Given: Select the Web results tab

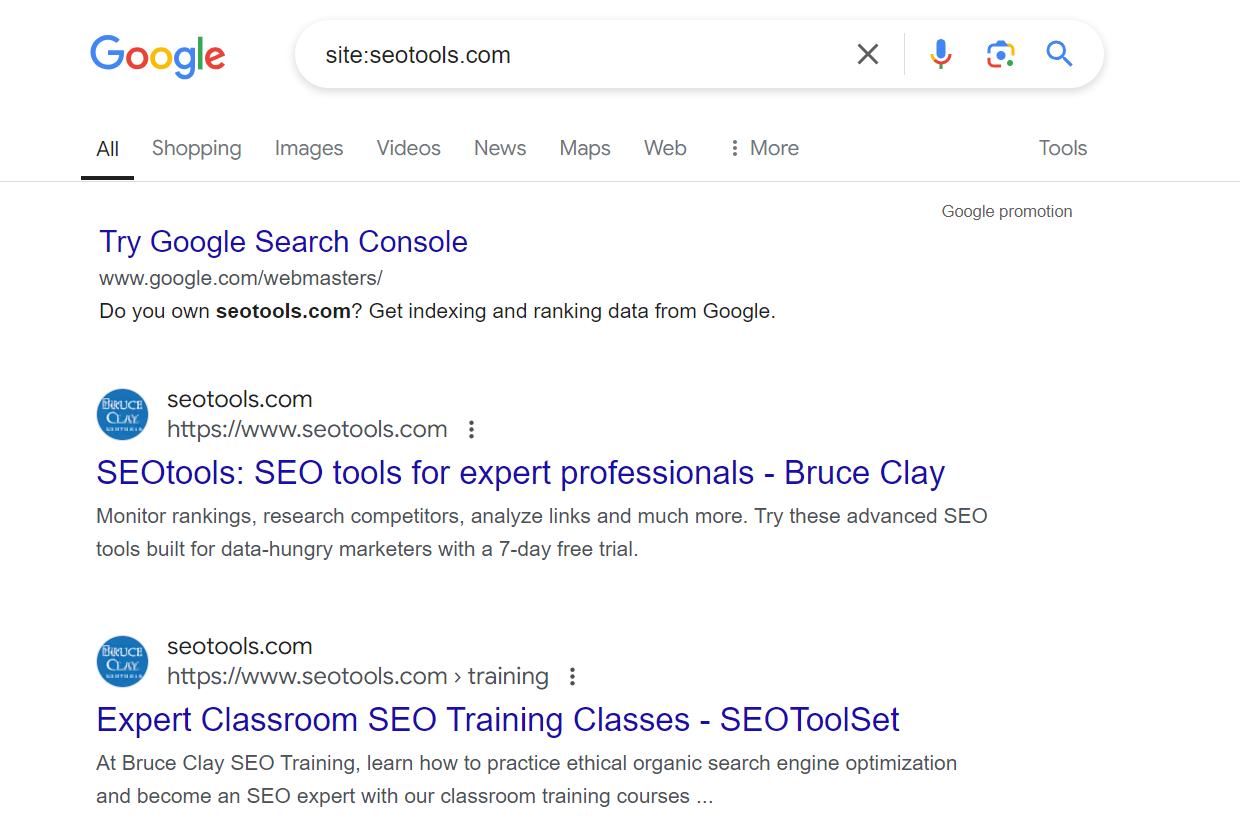Looking at the screenshot, I should click(x=665, y=148).
